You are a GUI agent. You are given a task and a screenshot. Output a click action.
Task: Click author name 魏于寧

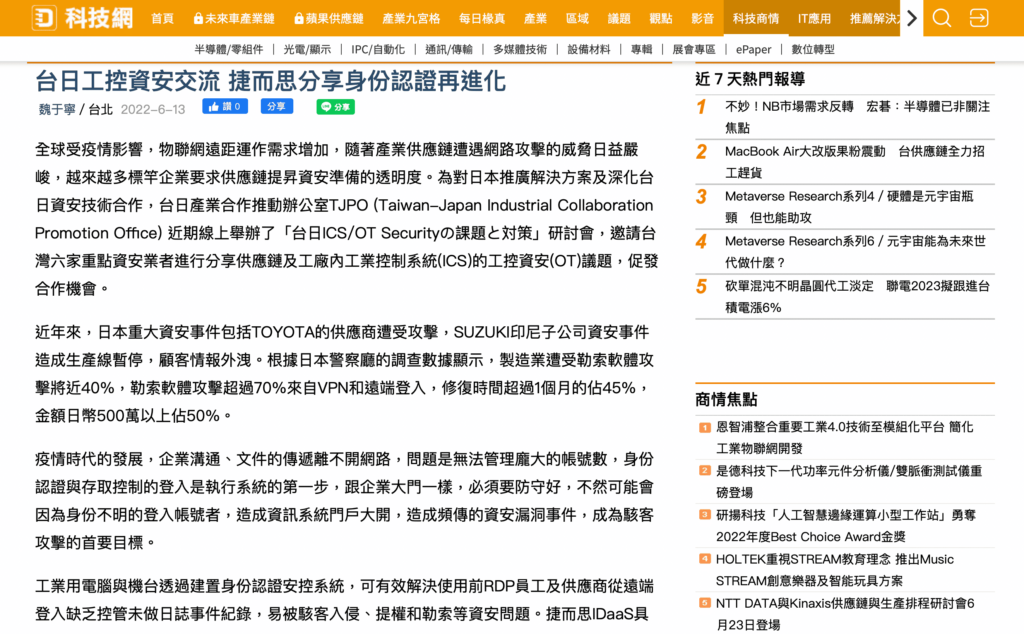coord(57,109)
